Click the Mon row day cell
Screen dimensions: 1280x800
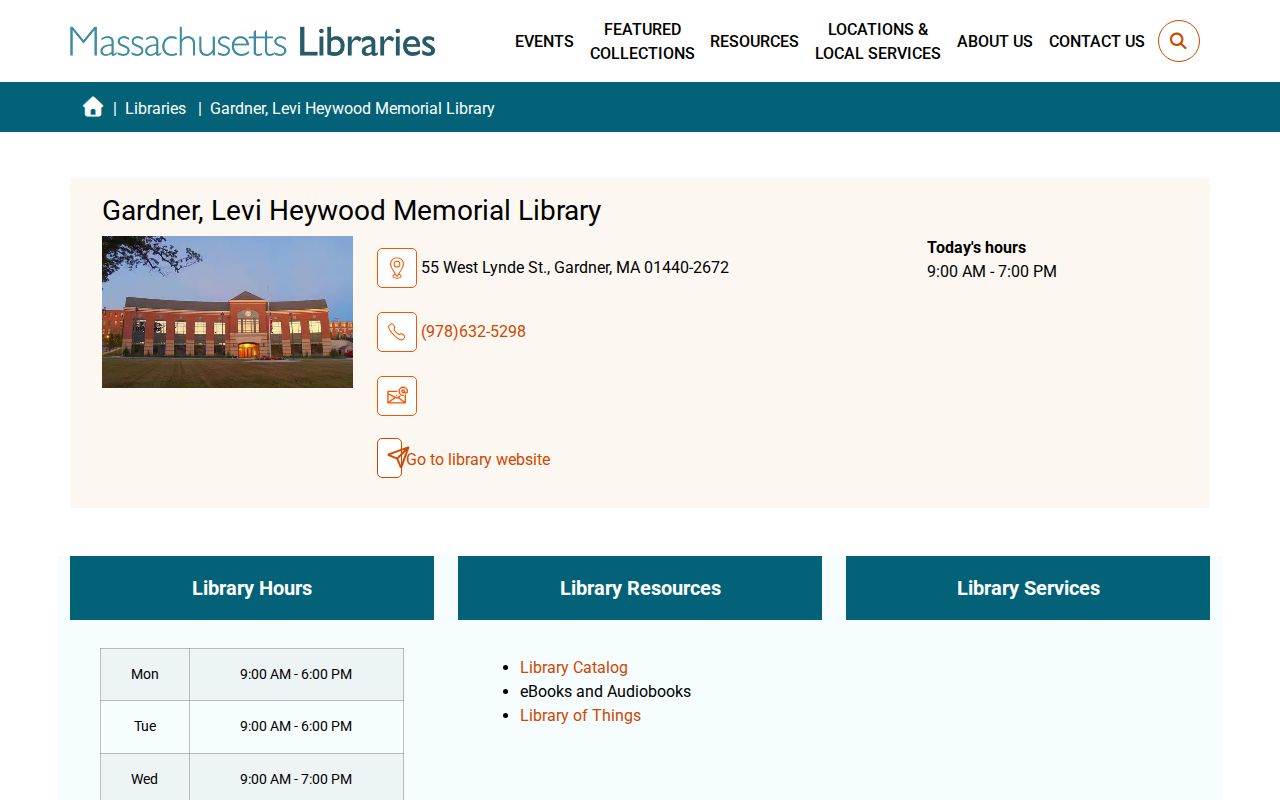145,674
